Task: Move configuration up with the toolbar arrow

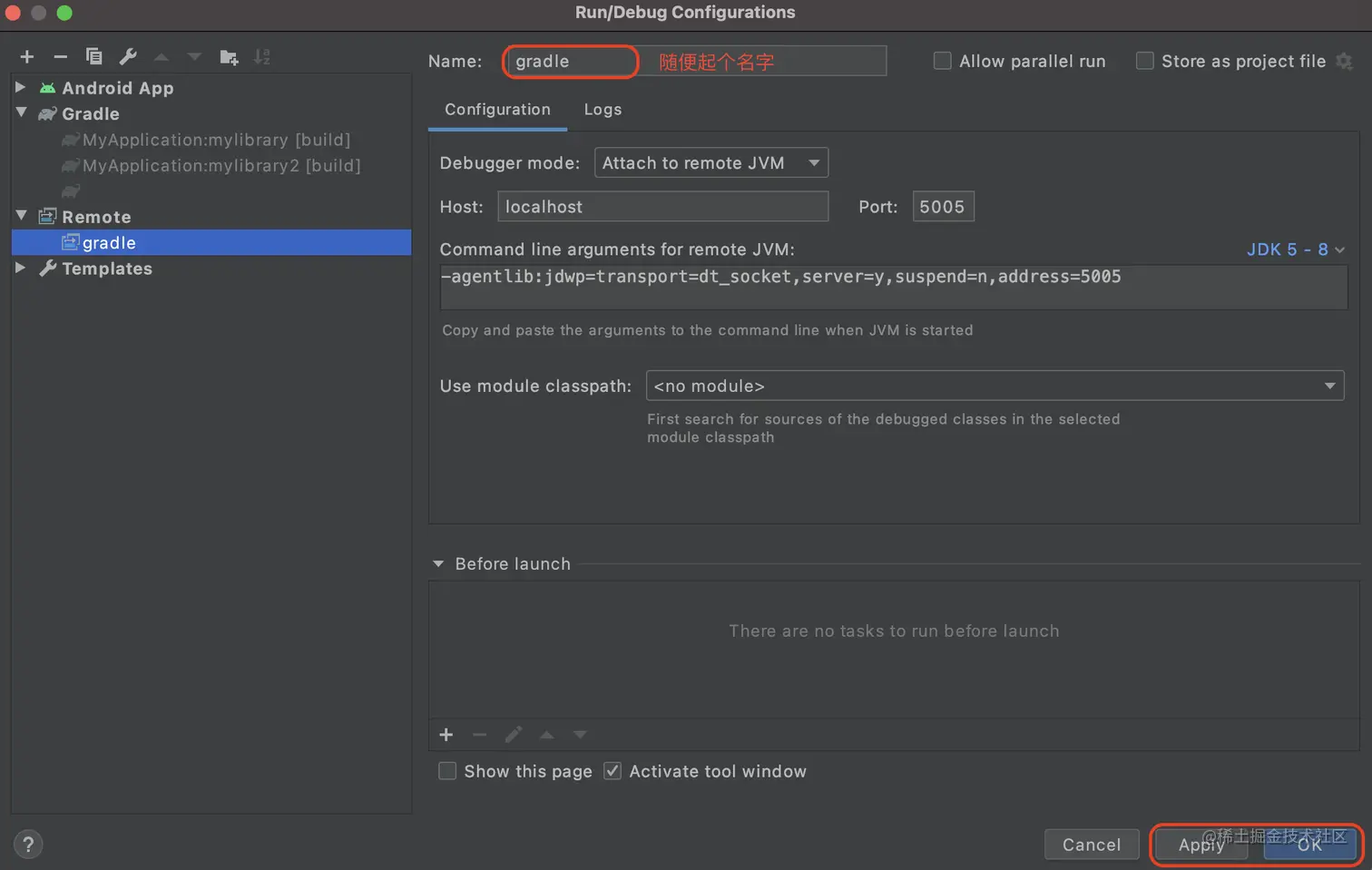Action: pos(162,57)
